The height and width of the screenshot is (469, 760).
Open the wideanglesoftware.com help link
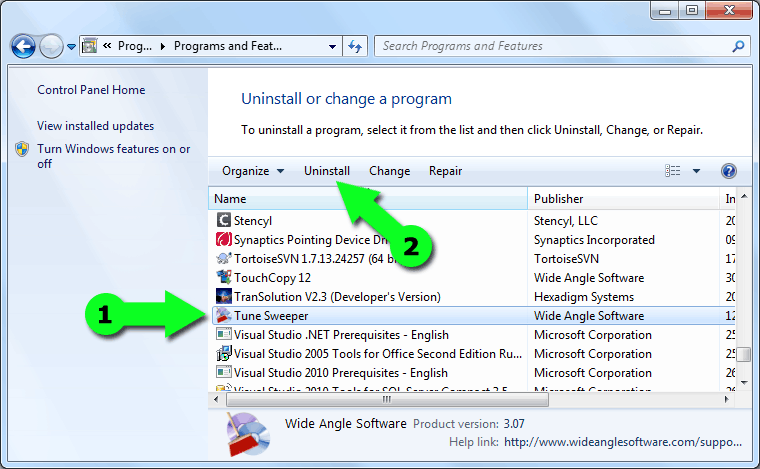point(623,442)
